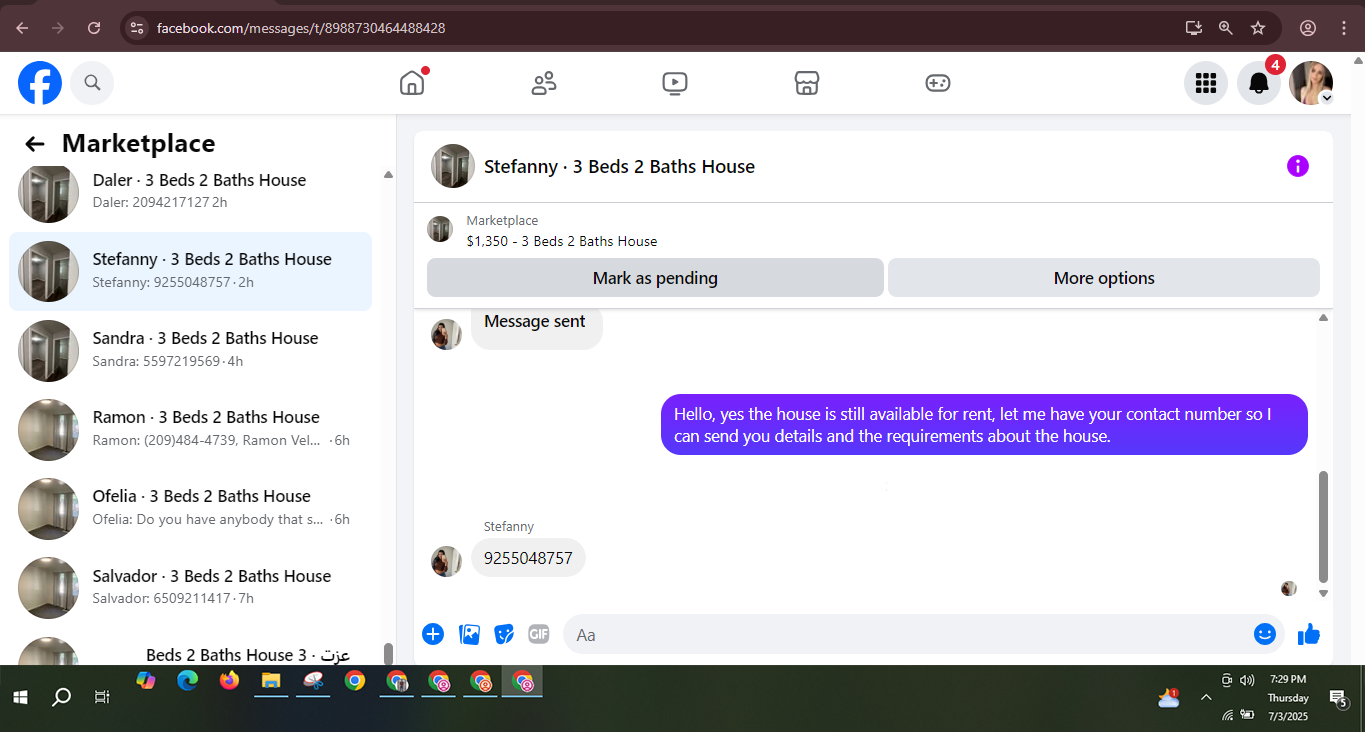
Task: Choose a GIF icon in composer
Action: [x=539, y=634]
